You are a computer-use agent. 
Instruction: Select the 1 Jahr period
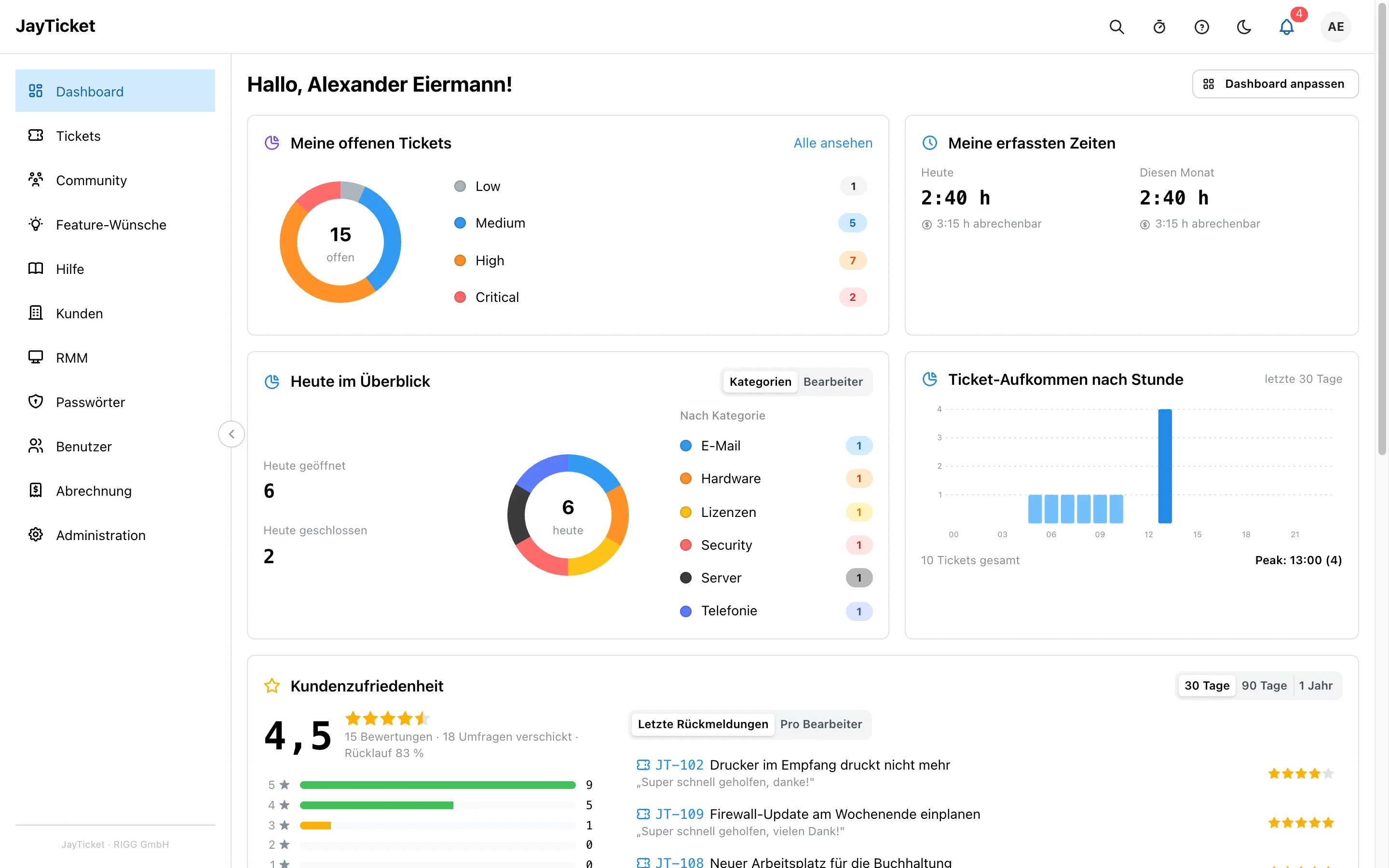coord(1316,685)
